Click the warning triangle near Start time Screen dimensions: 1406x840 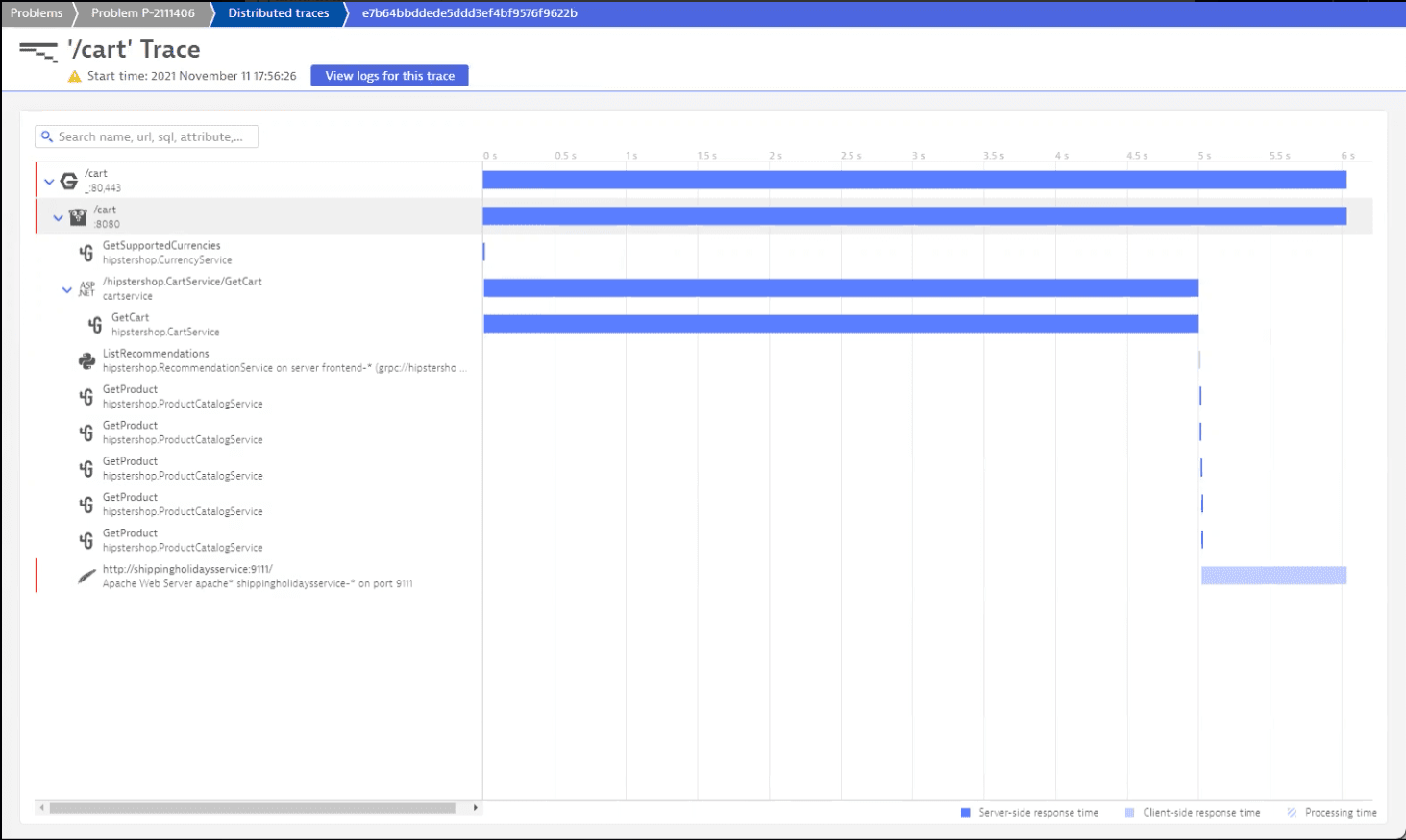tap(75, 76)
